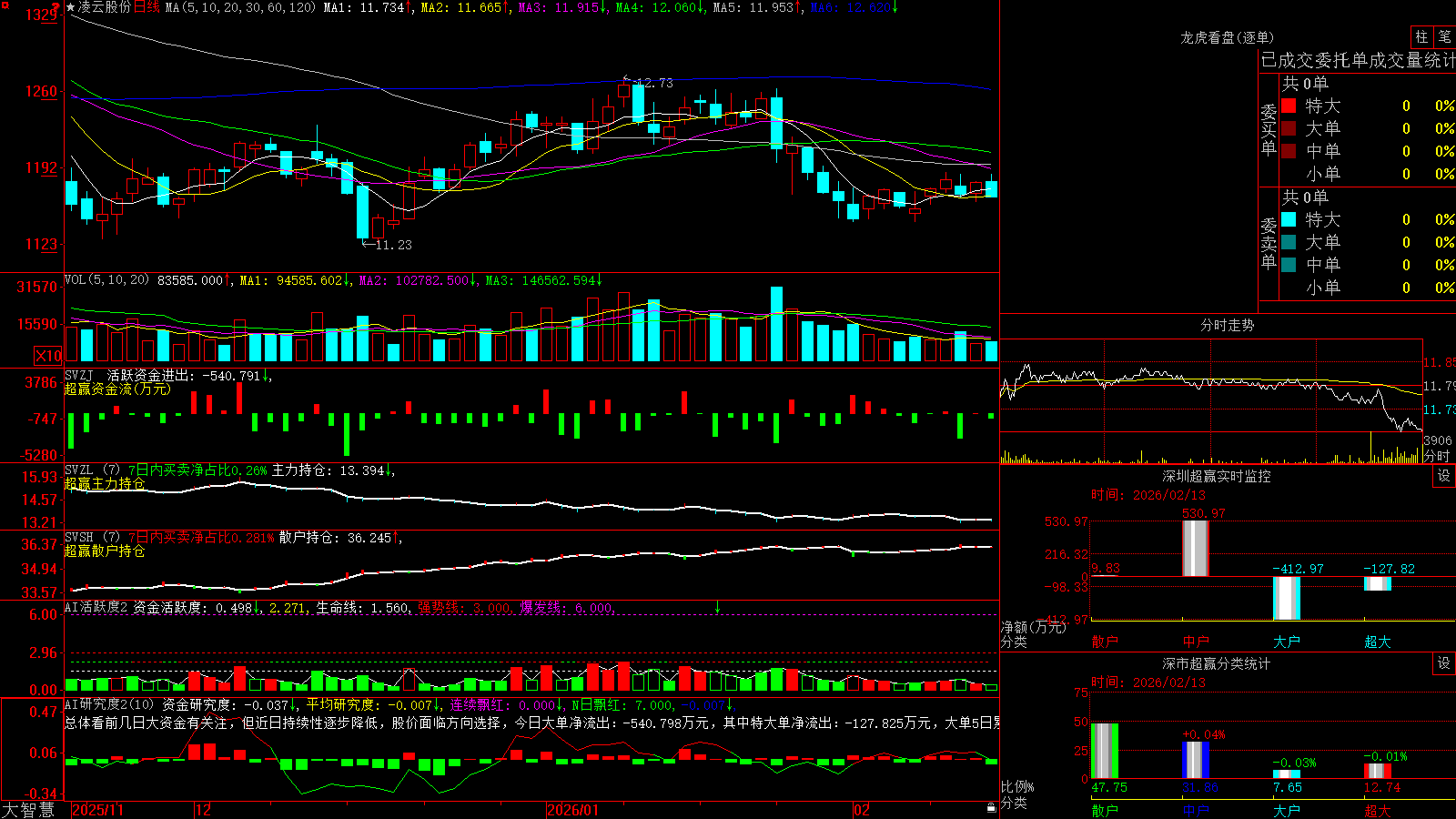1456x819 pixels.
Task: Click the -412.97 大户 net outflow bar
Action: pyautogui.click(x=1286, y=598)
